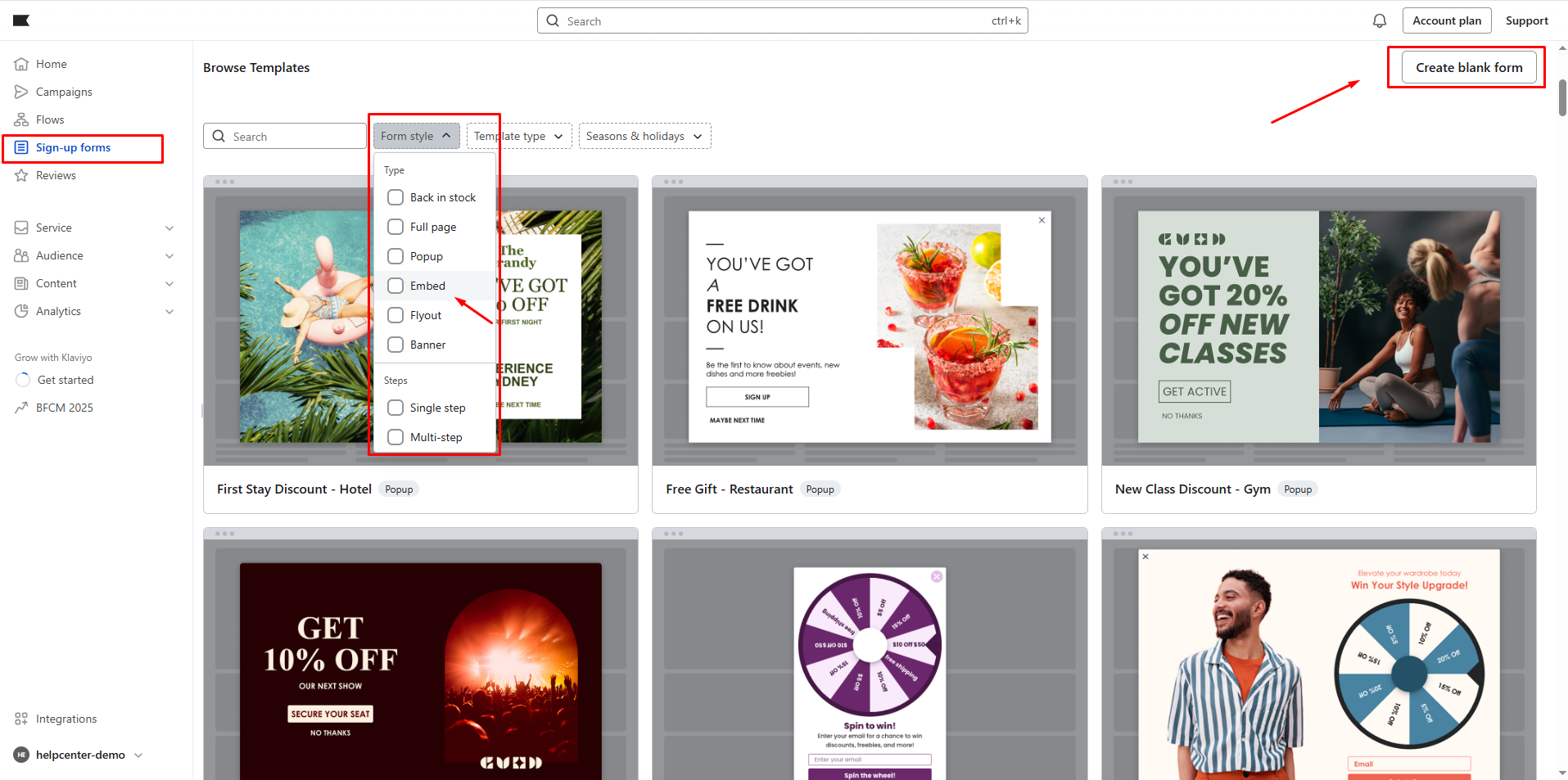Viewport: 1568px width, 780px height.
Task: Click Create blank form button
Action: click(1469, 67)
